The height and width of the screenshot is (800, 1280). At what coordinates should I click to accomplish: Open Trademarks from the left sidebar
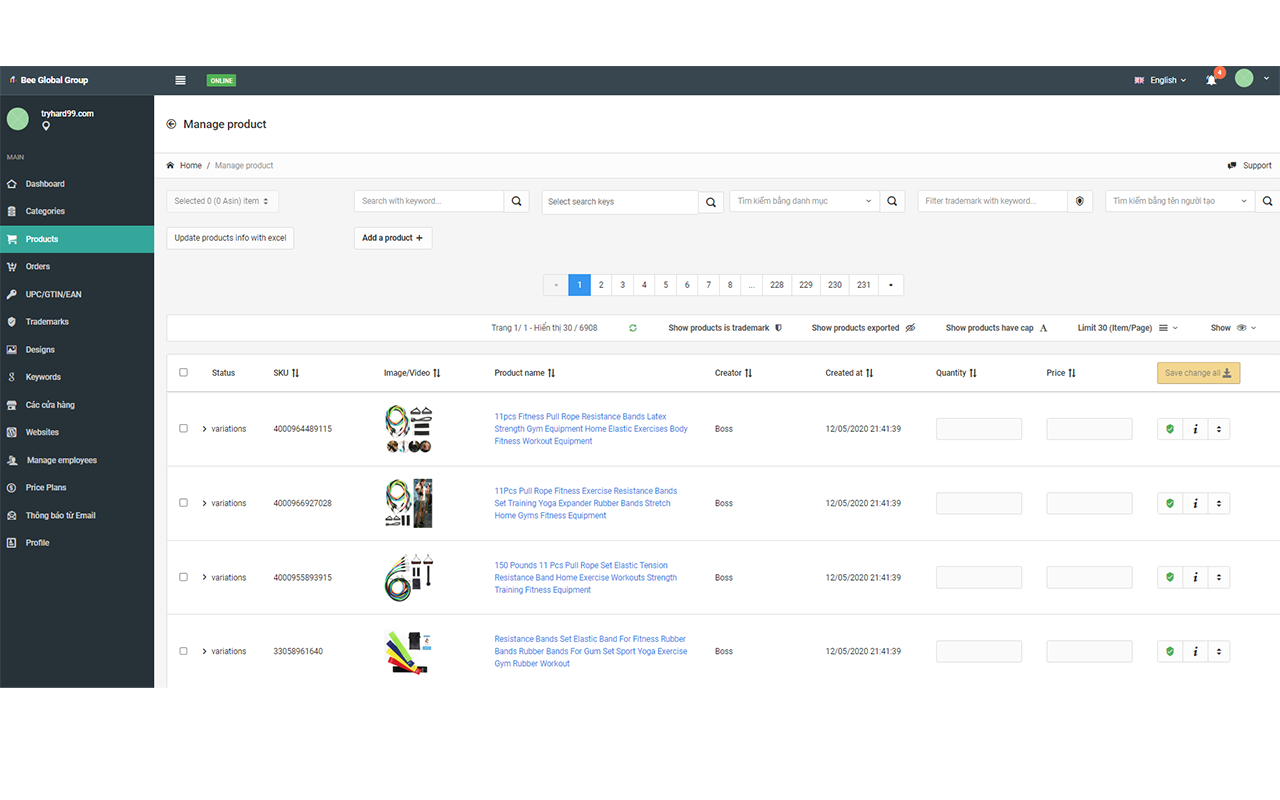pos(48,321)
